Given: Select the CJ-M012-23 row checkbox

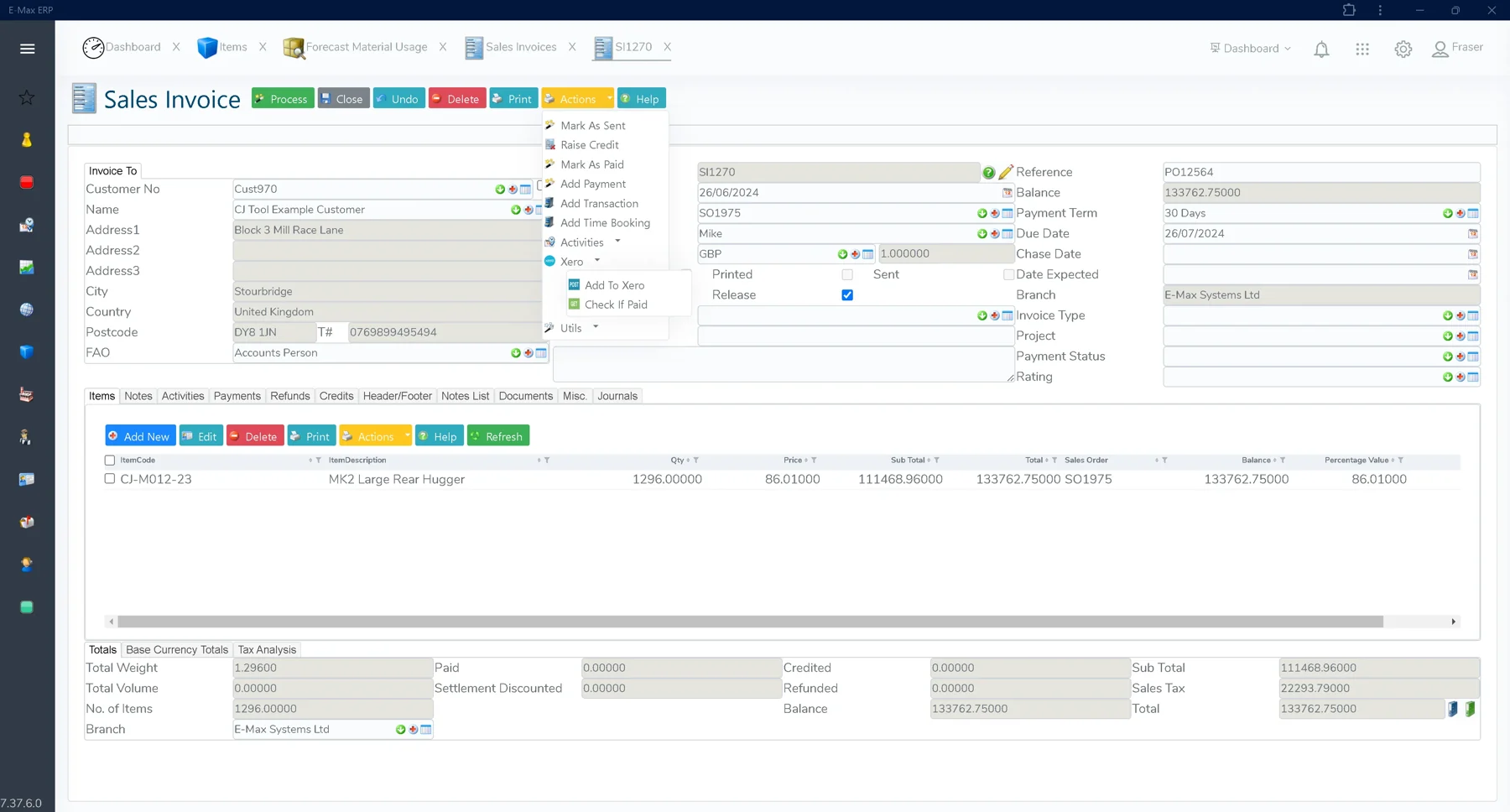Looking at the screenshot, I should (110, 479).
